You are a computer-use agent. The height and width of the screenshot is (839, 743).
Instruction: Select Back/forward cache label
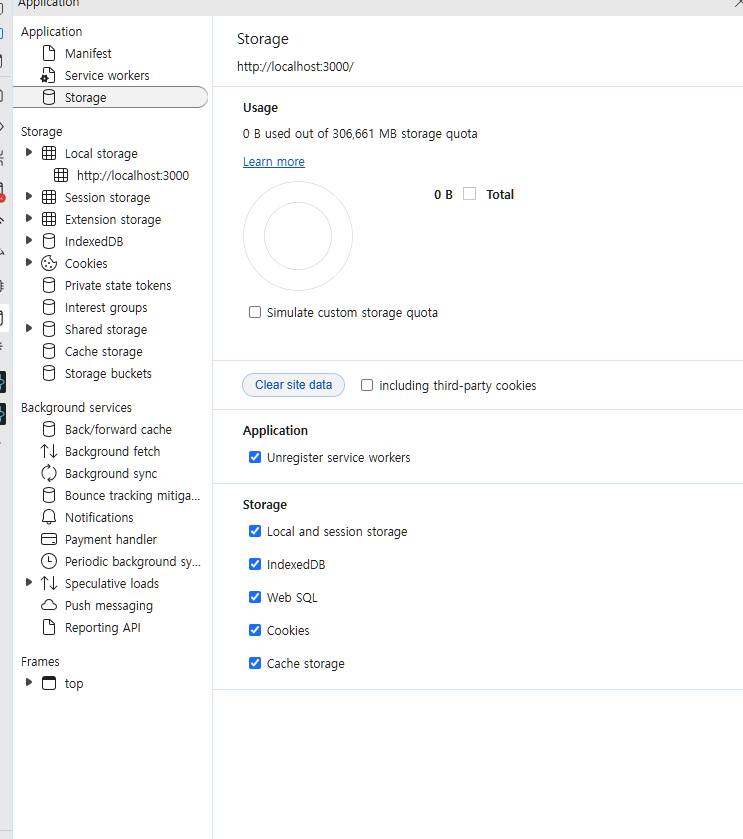pos(118,430)
